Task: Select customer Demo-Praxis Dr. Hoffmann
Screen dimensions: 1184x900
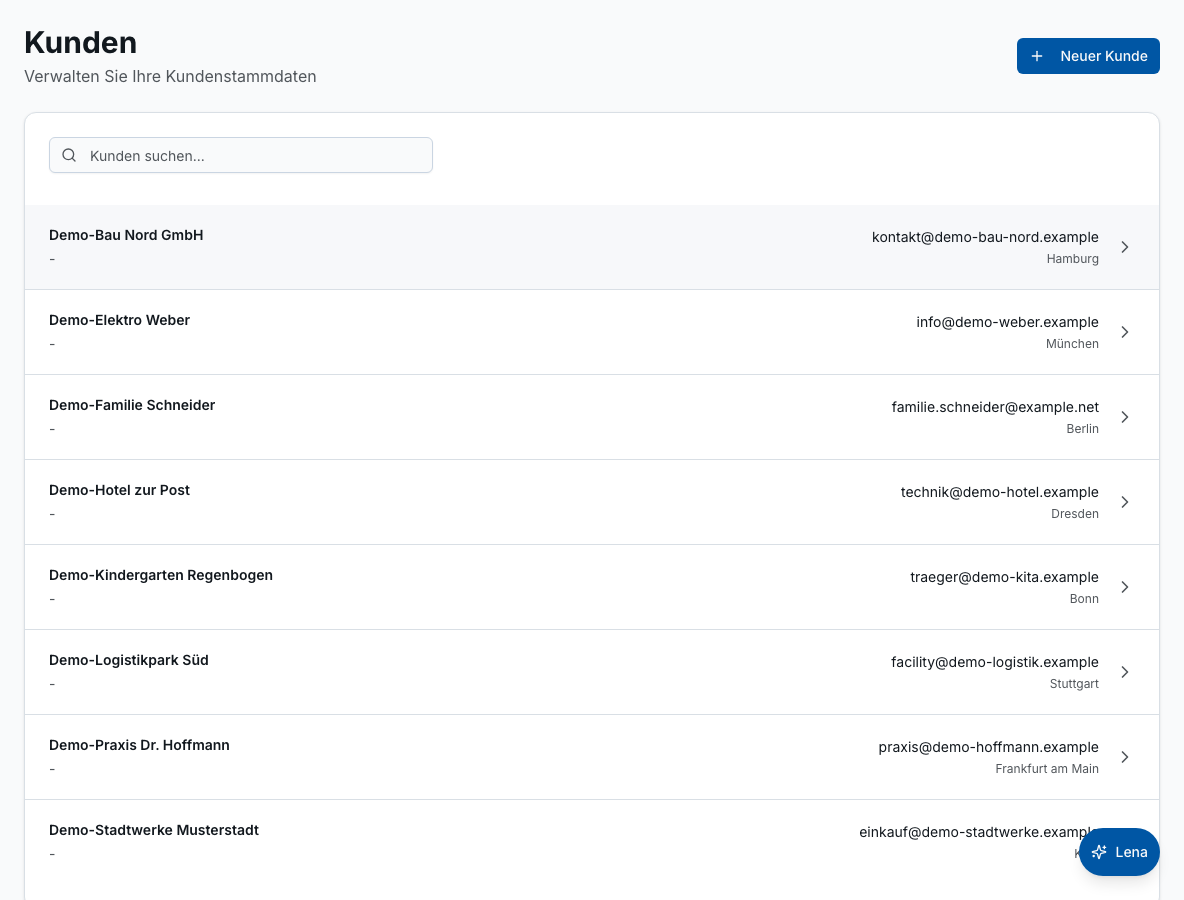Action: 591,757
